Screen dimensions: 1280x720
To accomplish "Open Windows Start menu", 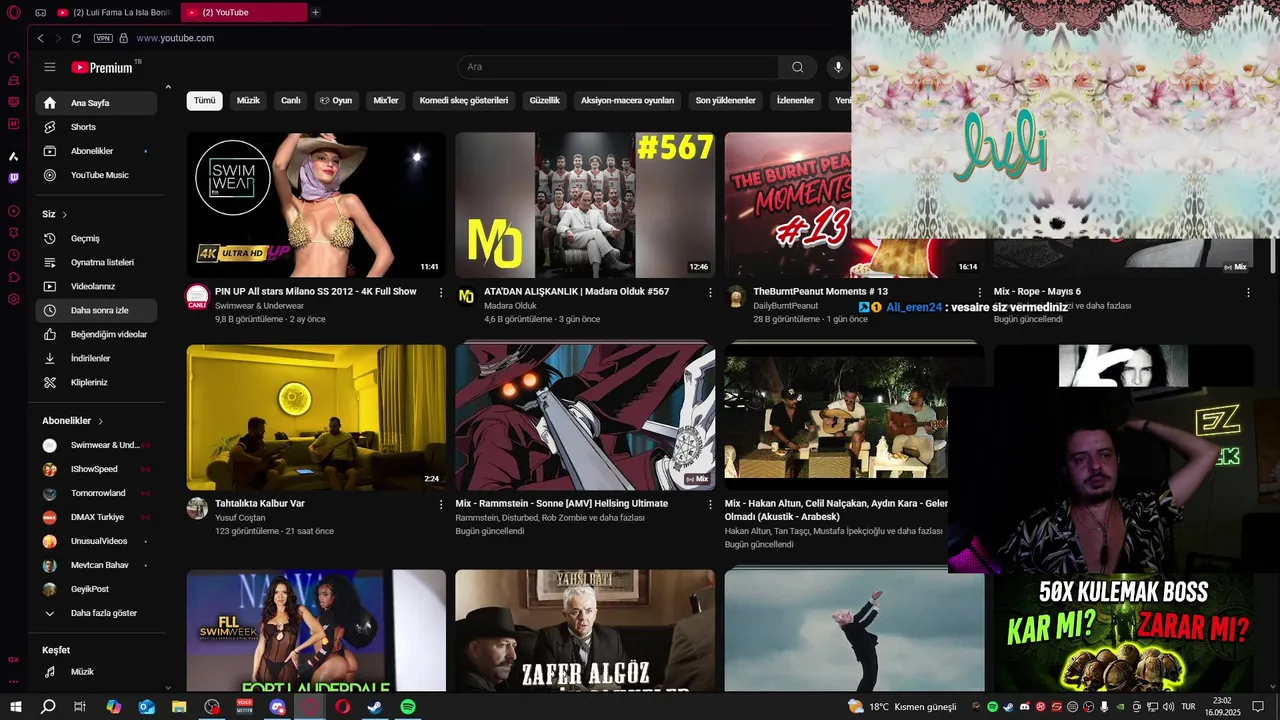I will point(16,706).
